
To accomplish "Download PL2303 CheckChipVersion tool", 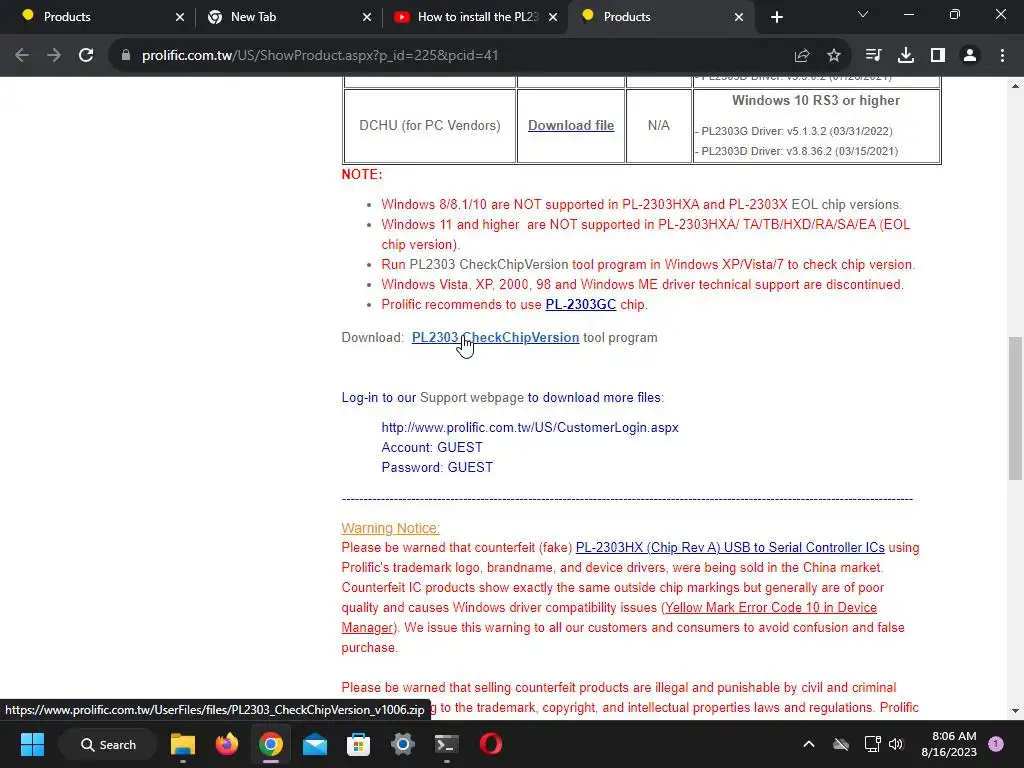I will click(x=495, y=338).
